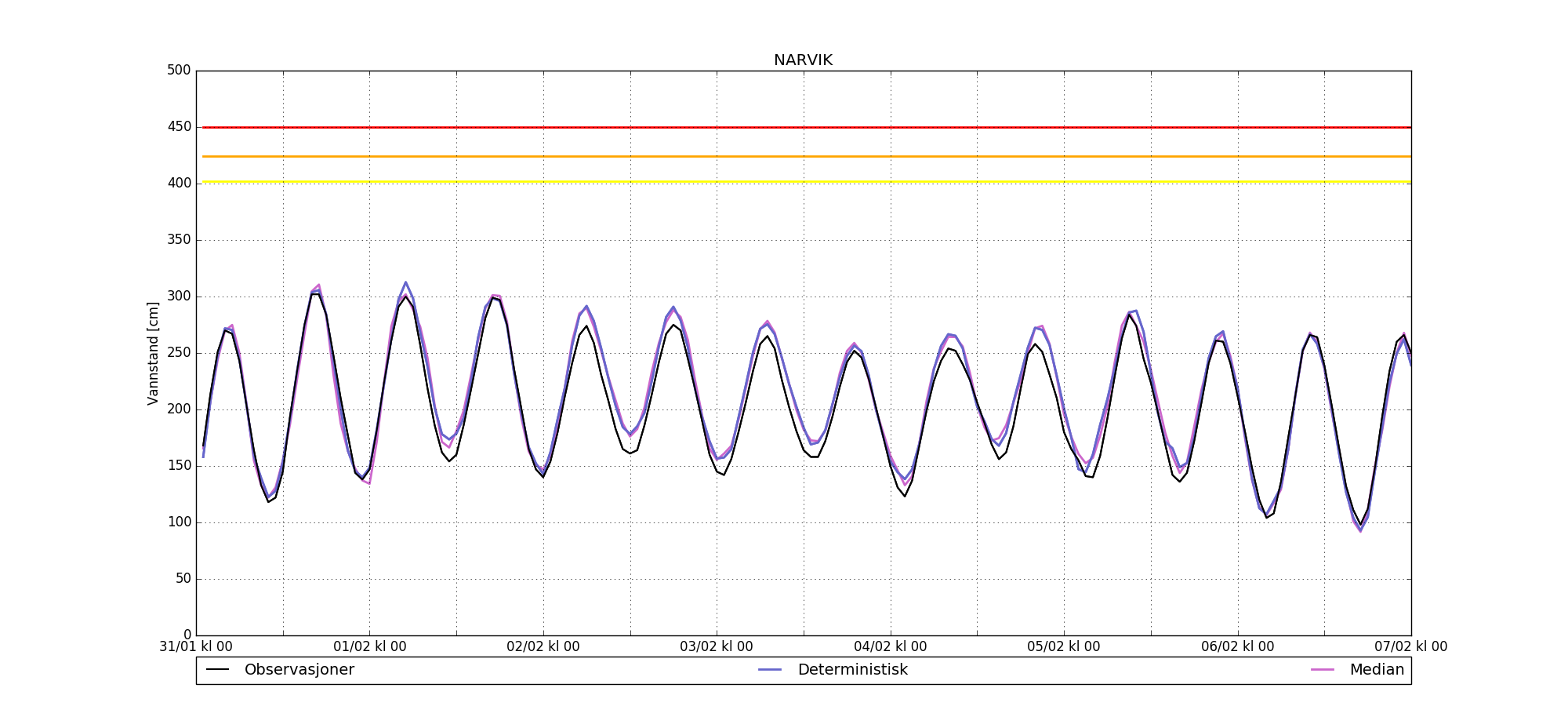Image resolution: width=1568 pixels, height=706 pixels.
Task: Click the 250 y-axis tick label
Action: coord(179,353)
